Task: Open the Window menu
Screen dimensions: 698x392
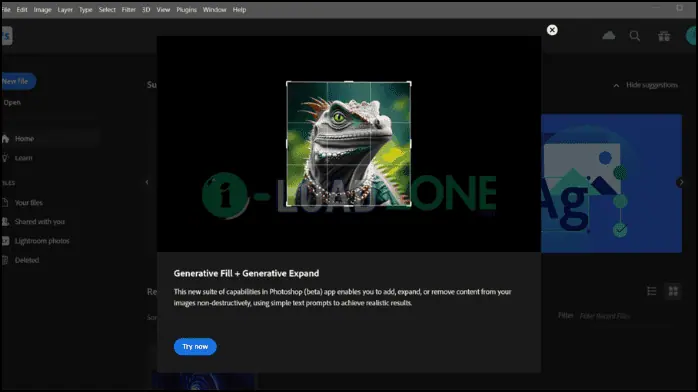Action: [x=214, y=9]
